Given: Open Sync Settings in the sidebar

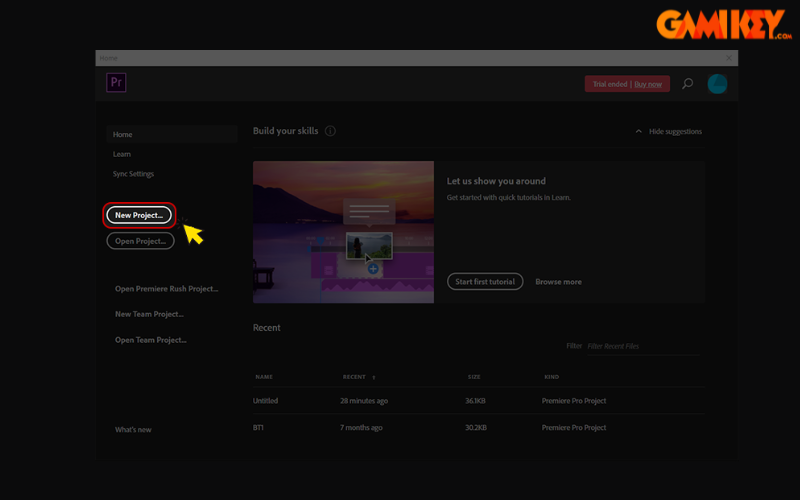Looking at the screenshot, I should click(x=133, y=174).
